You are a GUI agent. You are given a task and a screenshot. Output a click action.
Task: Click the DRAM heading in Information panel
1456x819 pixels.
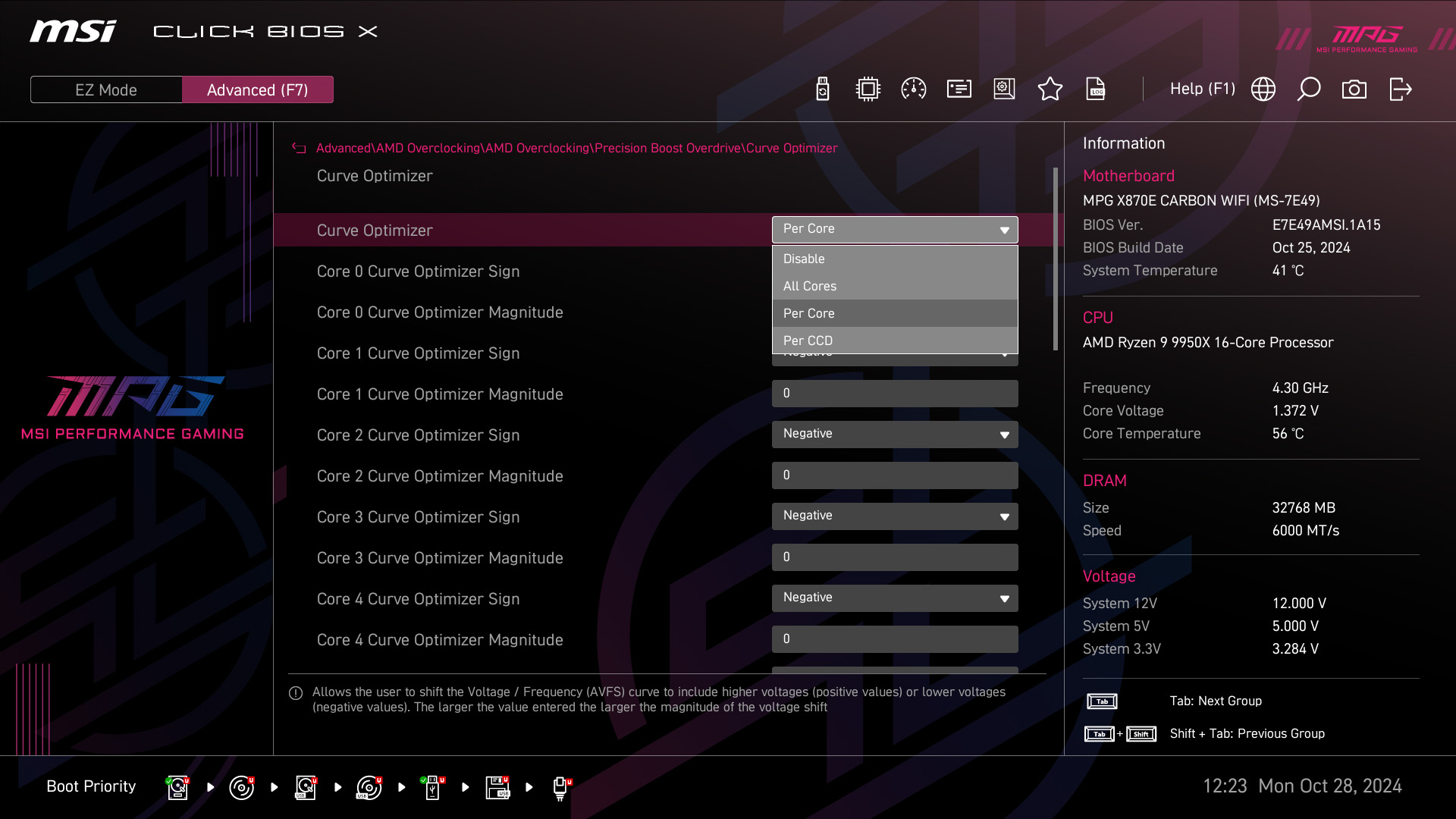point(1104,481)
